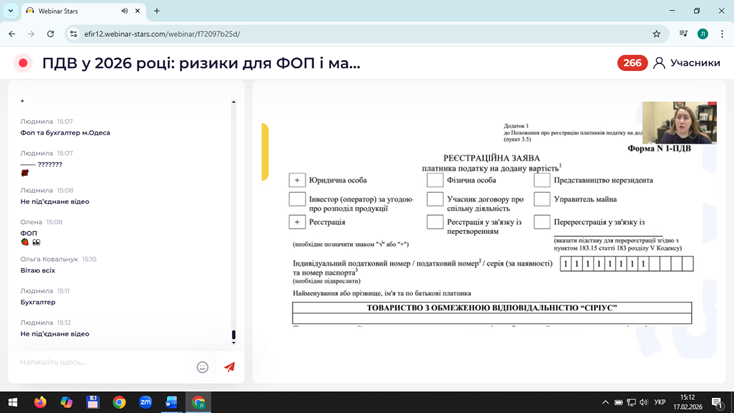Bookmark this page with the star icon

click(656, 33)
